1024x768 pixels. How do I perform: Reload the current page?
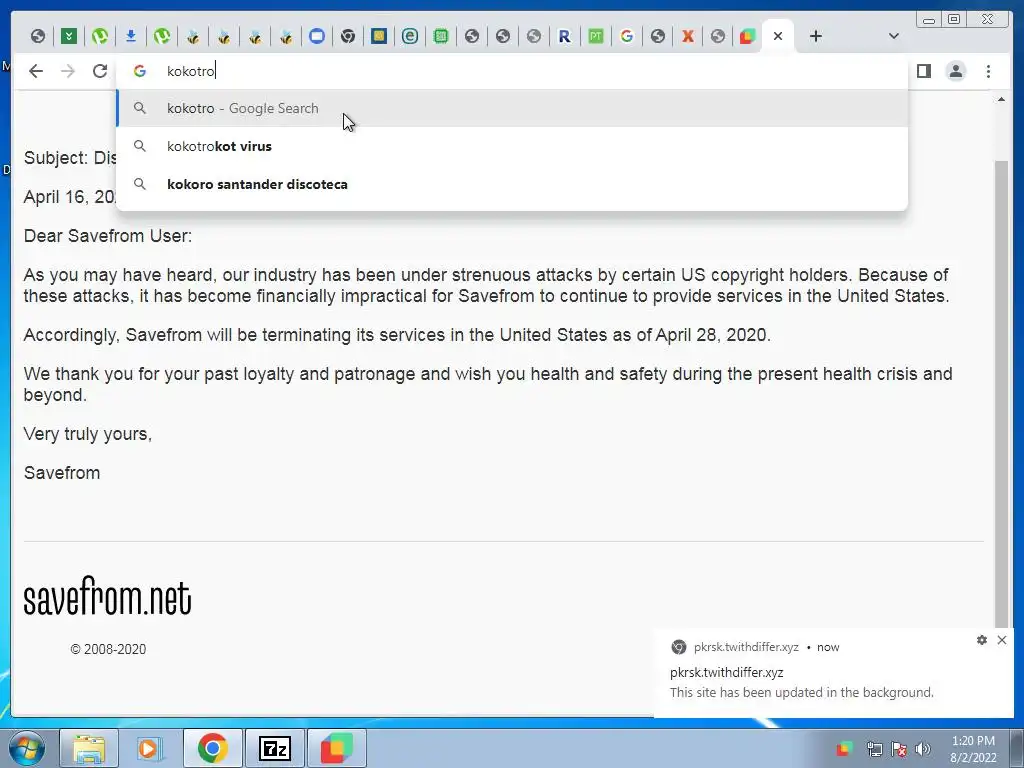(x=99, y=71)
